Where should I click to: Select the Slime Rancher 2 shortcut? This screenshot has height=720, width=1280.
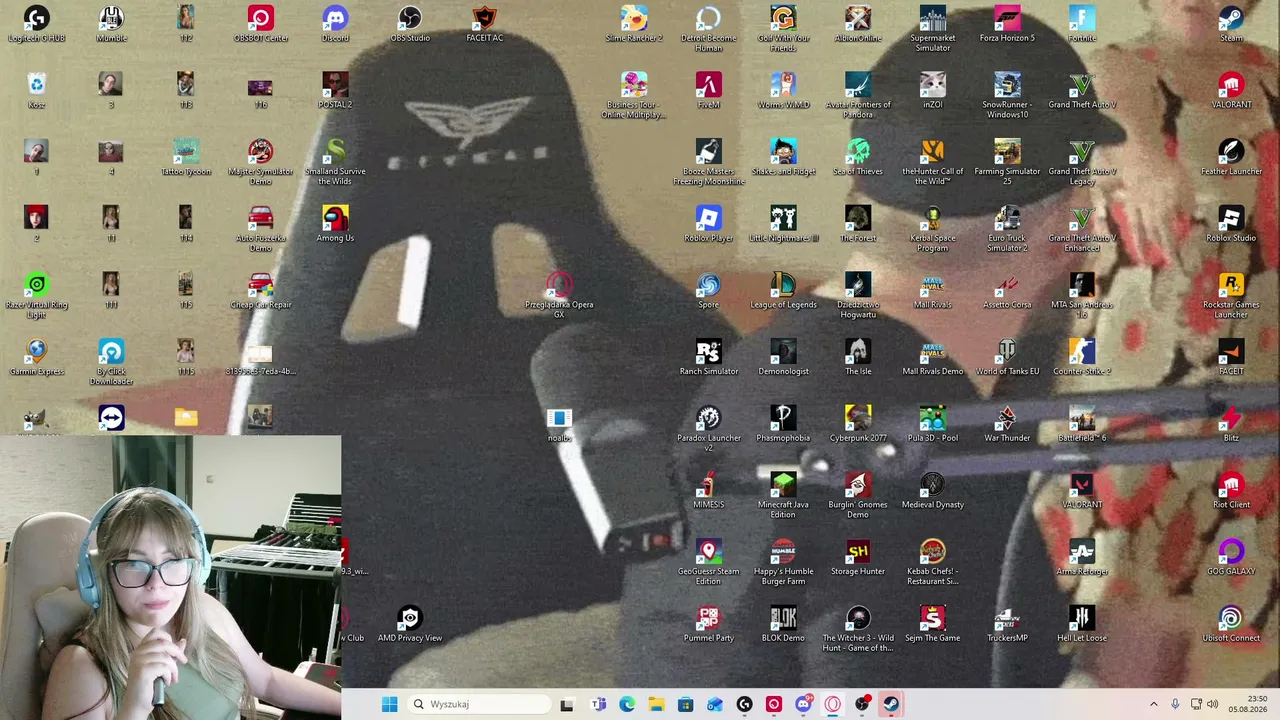pos(634,24)
